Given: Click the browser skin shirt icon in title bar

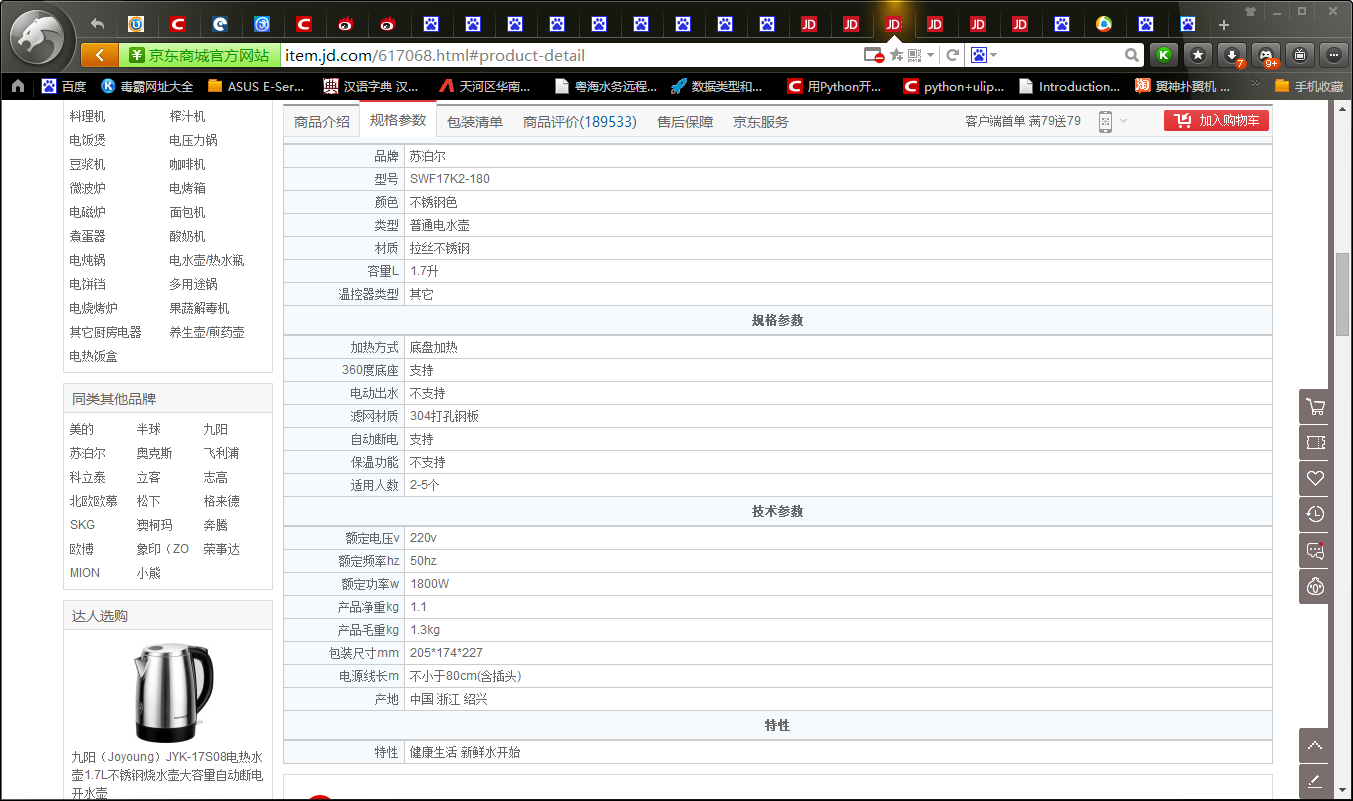Looking at the screenshot, I should 1250,11.
